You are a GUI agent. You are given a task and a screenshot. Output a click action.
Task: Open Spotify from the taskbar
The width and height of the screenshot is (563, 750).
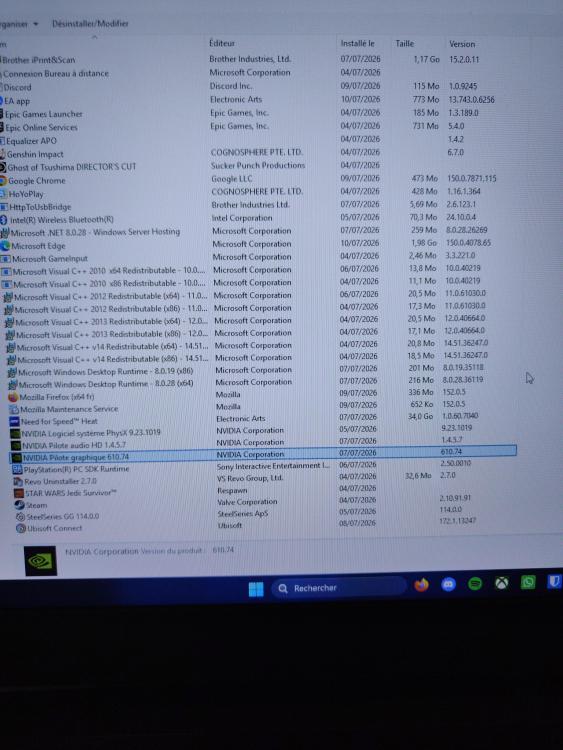pyautogui.click(x=475, y=584)
